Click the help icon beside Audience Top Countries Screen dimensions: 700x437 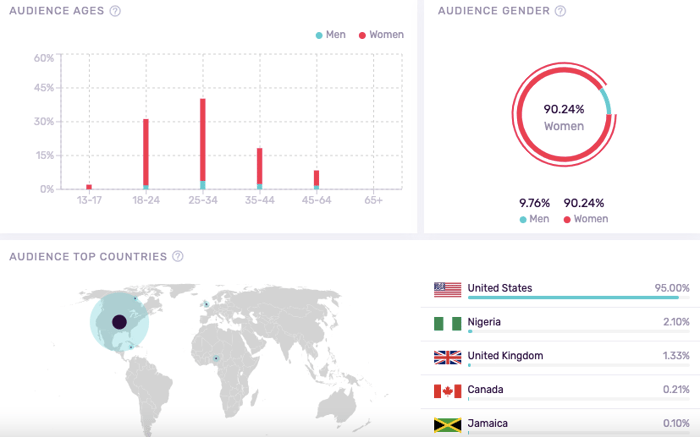pyautogui.click(x=178, y=256)
